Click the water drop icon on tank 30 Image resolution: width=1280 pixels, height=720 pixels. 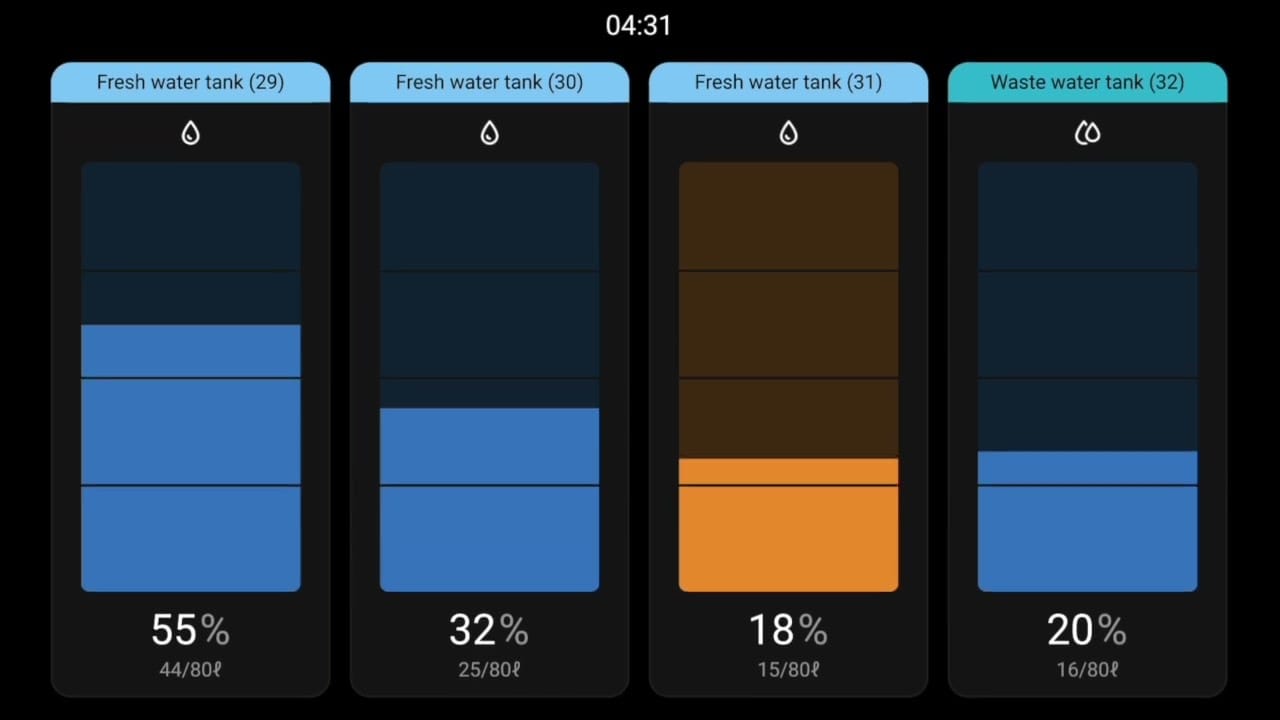point(489,133)
